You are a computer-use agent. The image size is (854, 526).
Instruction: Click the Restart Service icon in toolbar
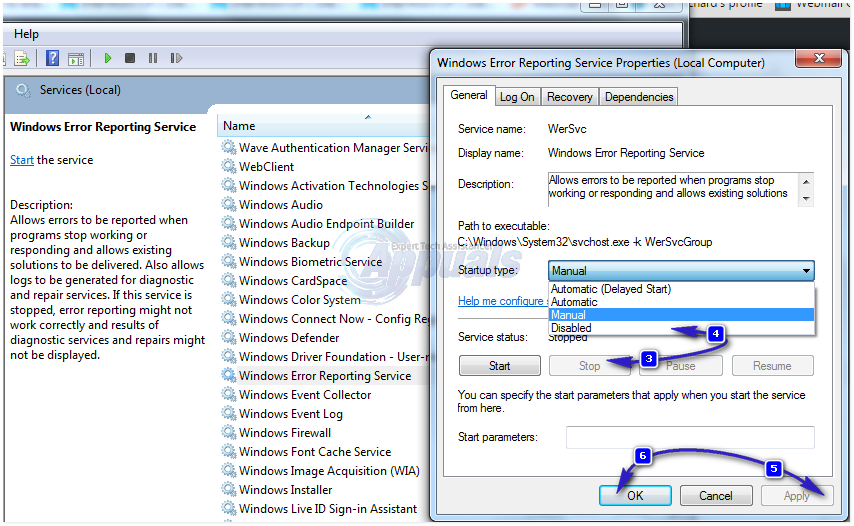(176, 58)
